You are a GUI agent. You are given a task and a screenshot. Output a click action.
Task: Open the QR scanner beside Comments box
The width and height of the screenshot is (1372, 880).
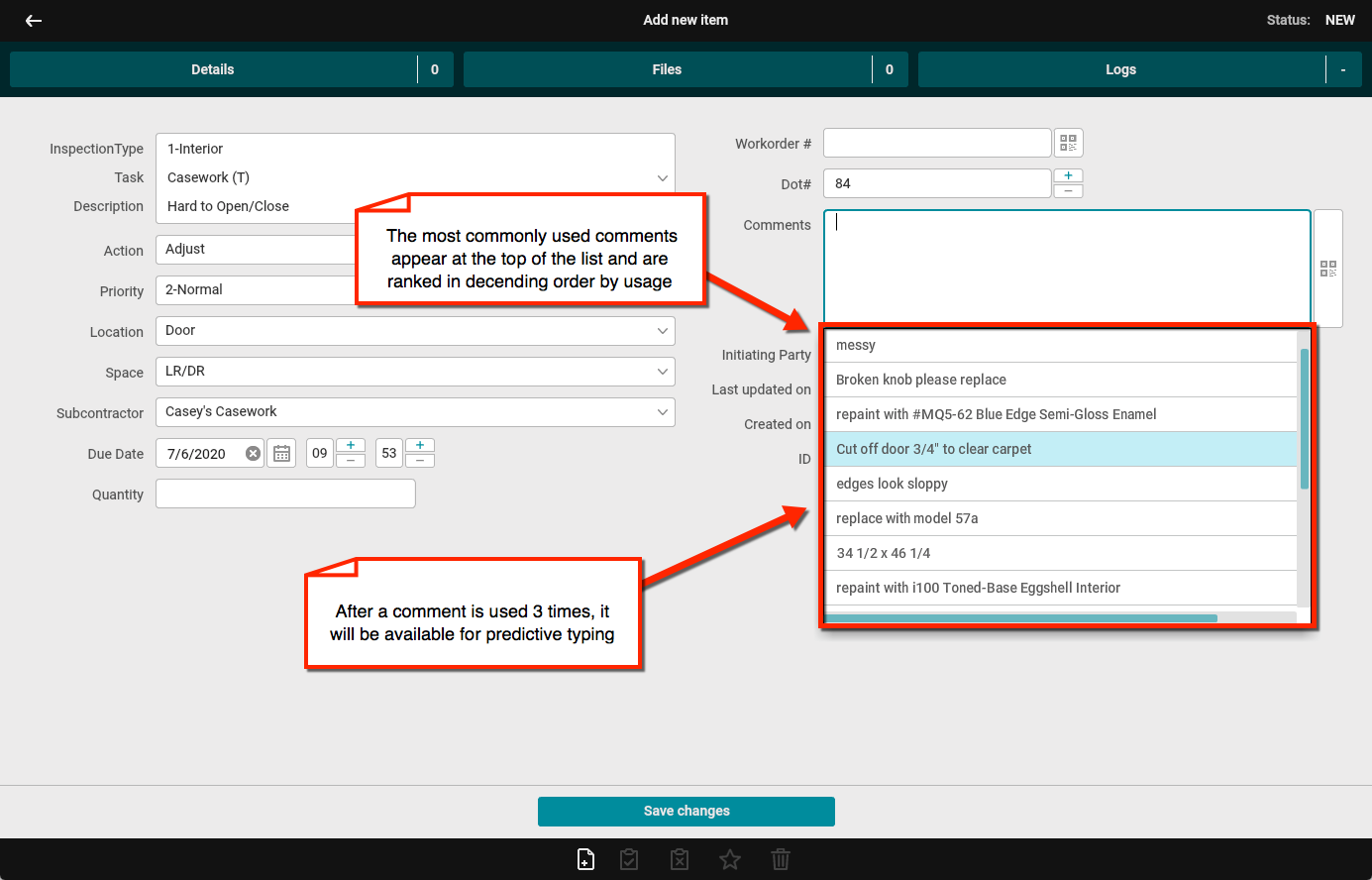(x=1327, y=269)
